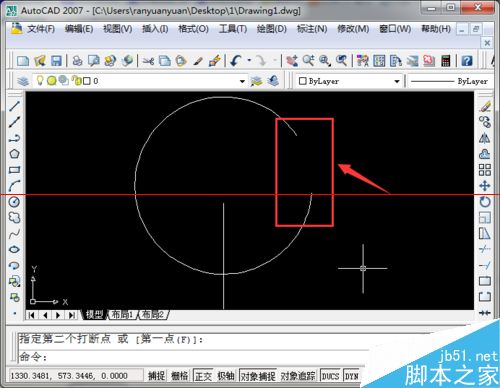This screenshot has width=500, height=388.
Task: Open the Layer Properties Manager
Action: coord(23,81)
